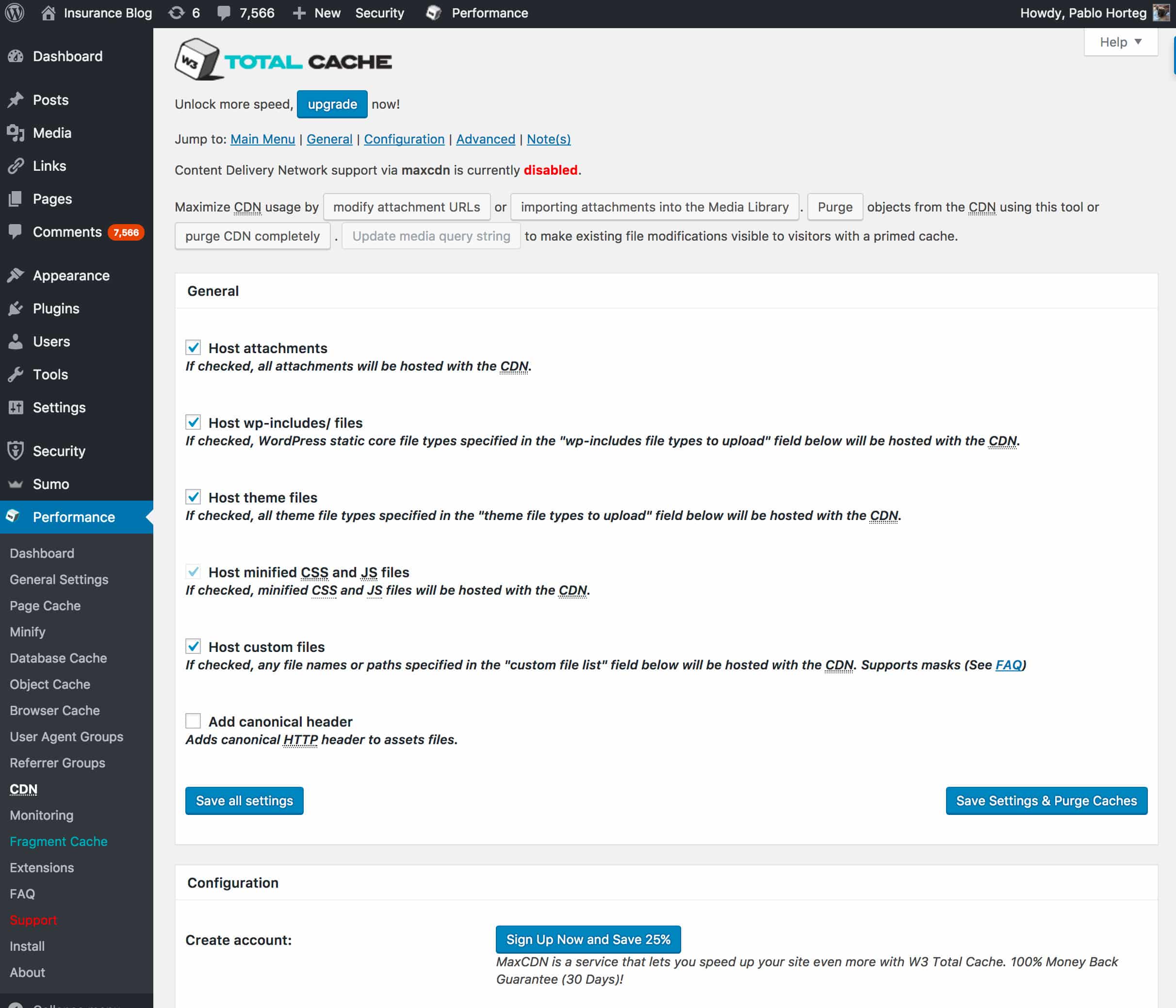This screenshot has width=1176, height=1008.
Task: Click Pablo Horteg's avatar thumbnail
Action: (1160, 13)
